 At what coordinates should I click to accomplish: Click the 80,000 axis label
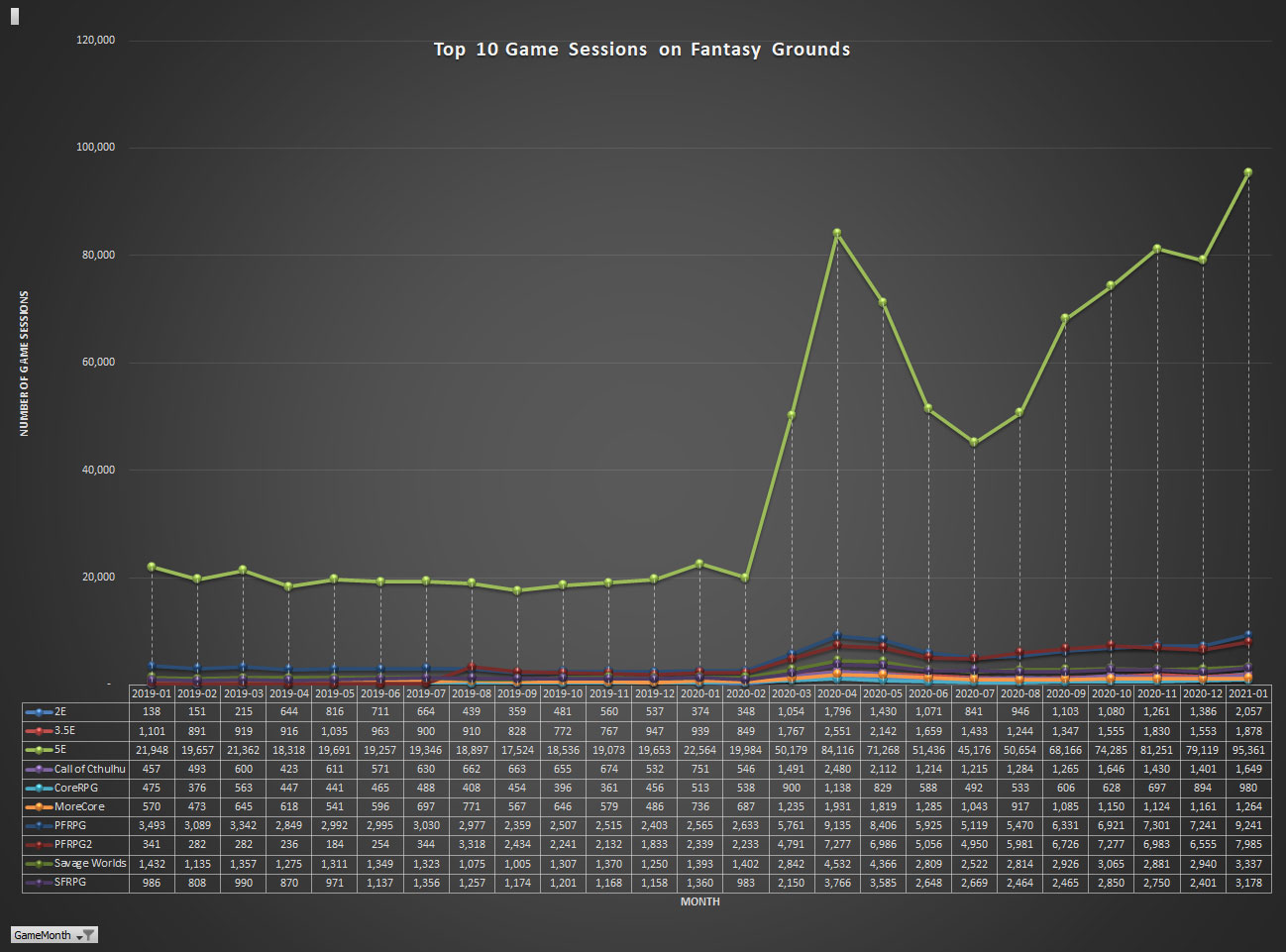point(98,256)
